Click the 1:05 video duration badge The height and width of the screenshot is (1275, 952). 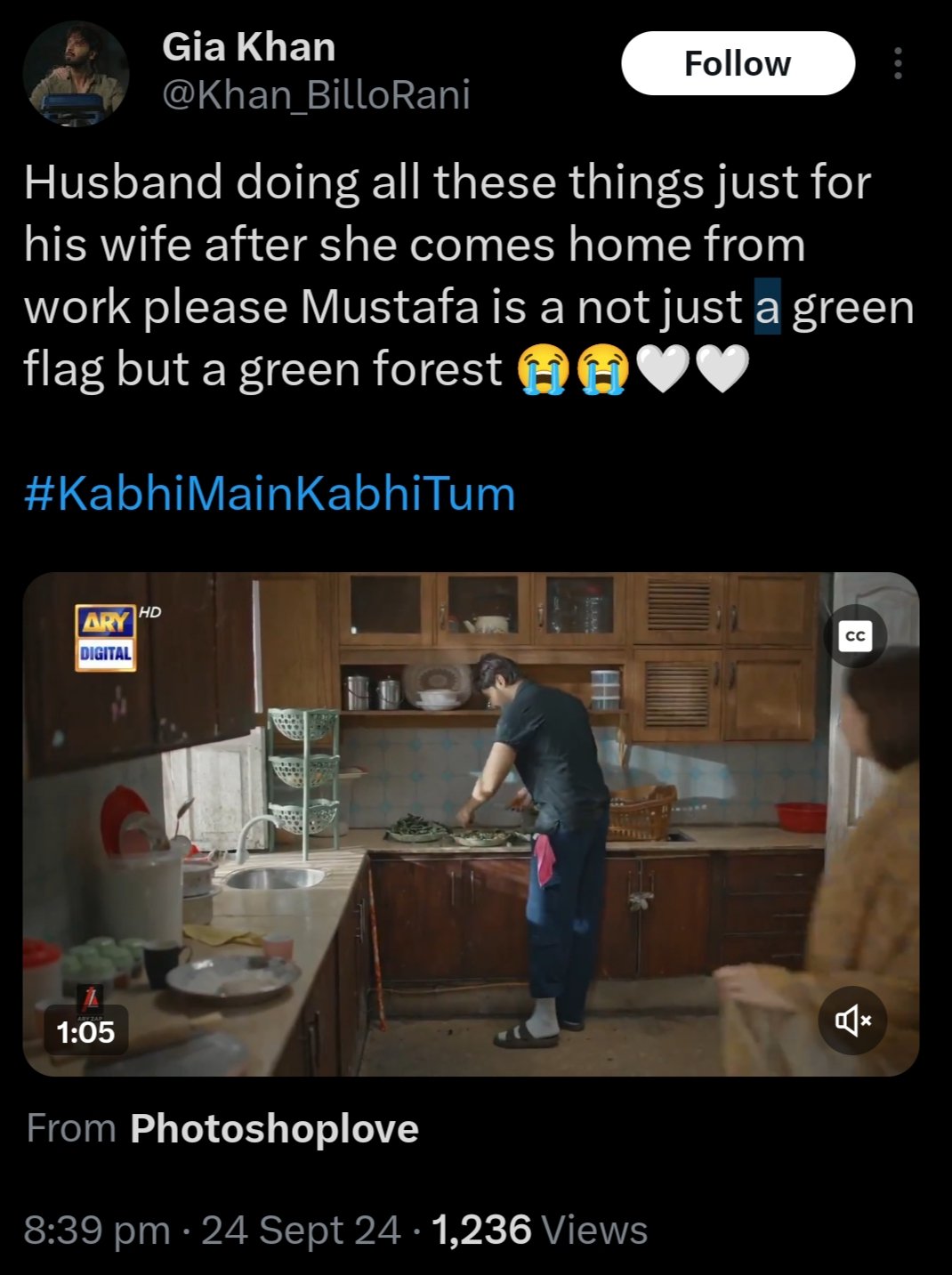85,1031
